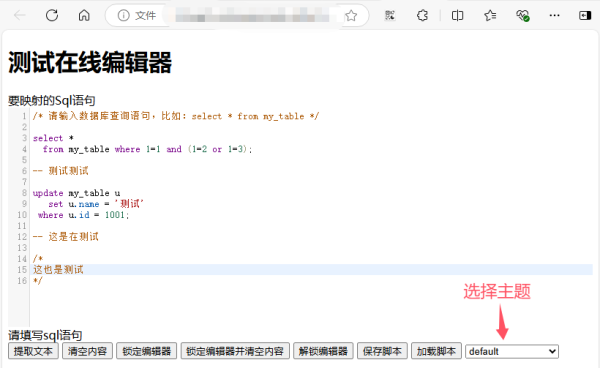Click the heading 测试在线编辑器
This screenshot has height=368, width=600.
pyautogui.click(x=90, y=62)
